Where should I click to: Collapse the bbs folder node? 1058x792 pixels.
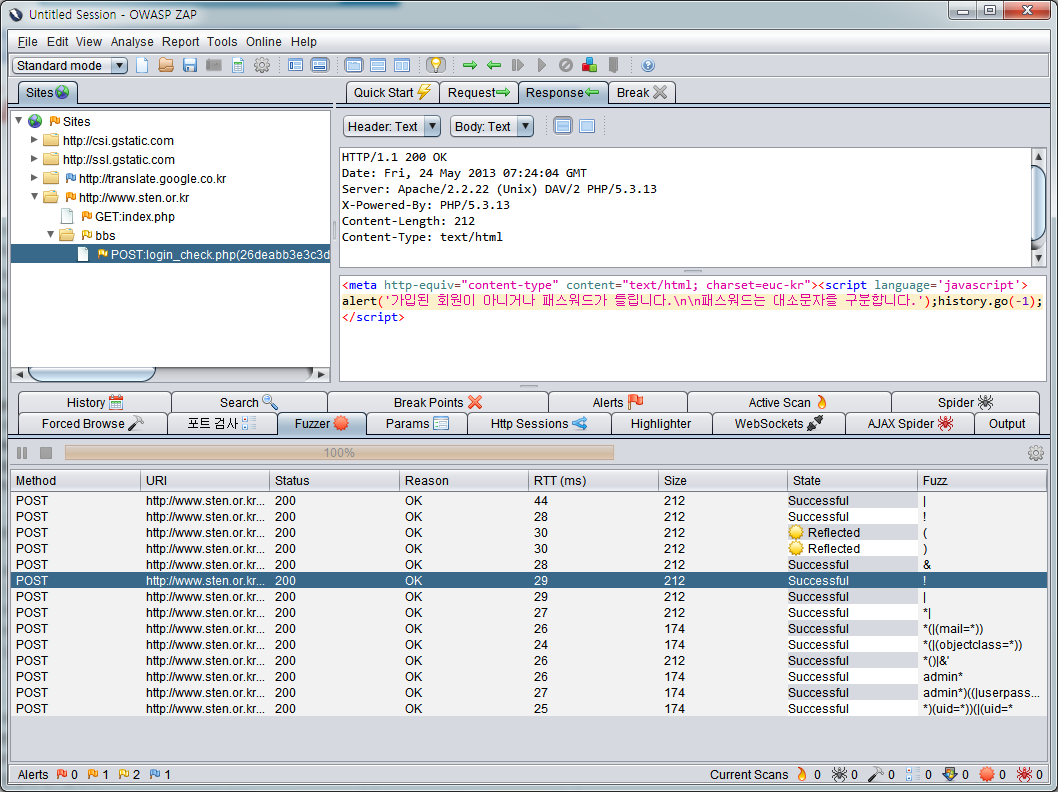(51, 235)
